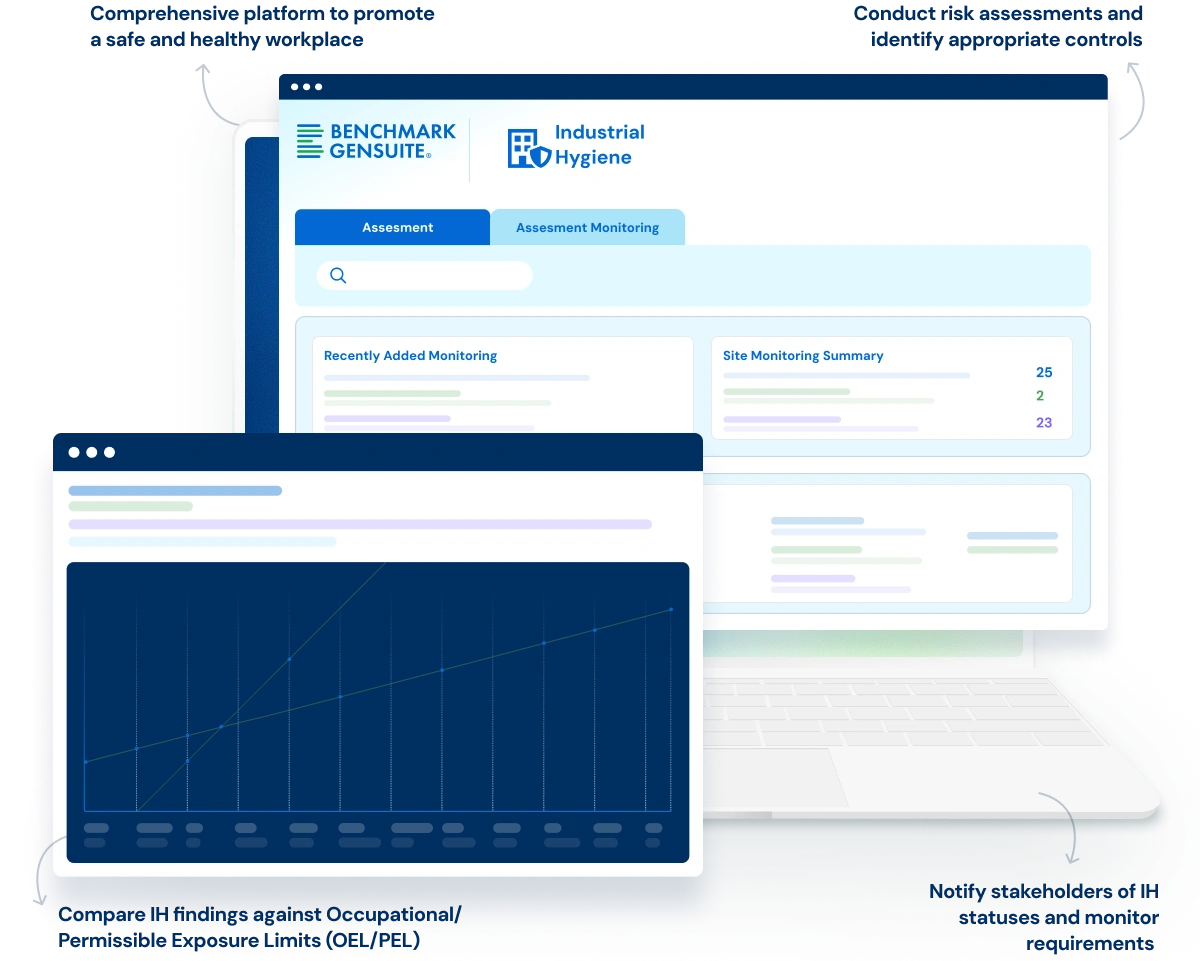Open the Site Monitoring Summary heading

point(803,356)
